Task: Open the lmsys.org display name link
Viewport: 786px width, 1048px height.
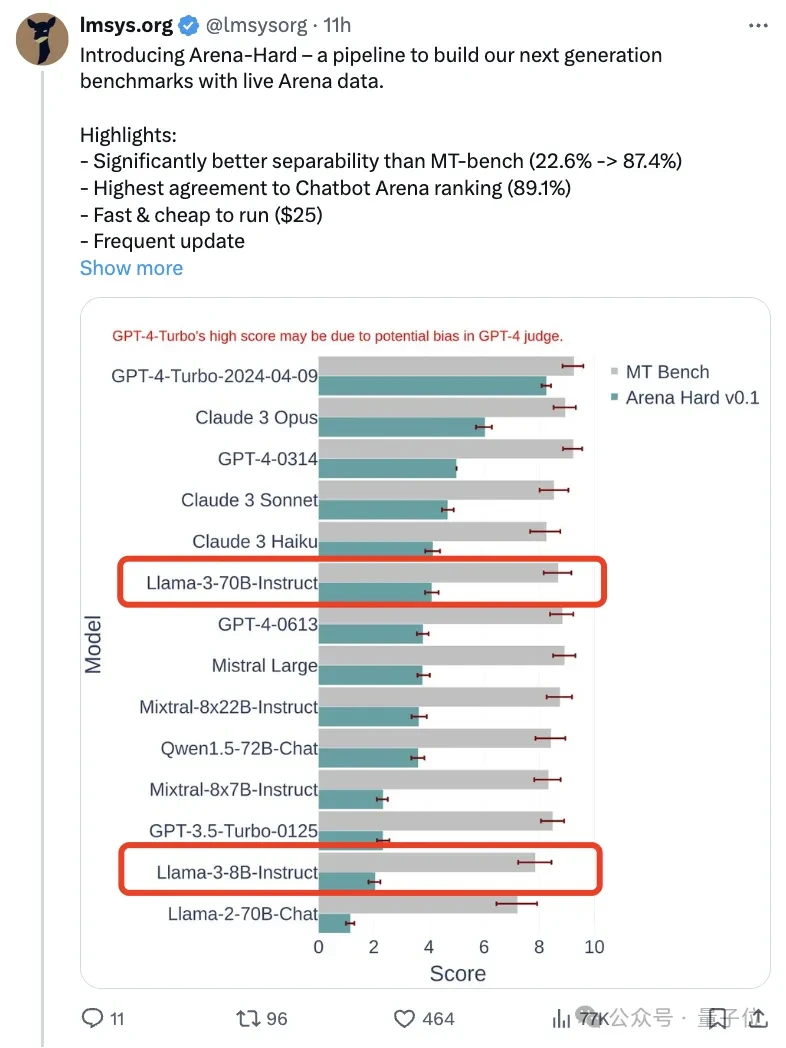Action: click(126, 25)
